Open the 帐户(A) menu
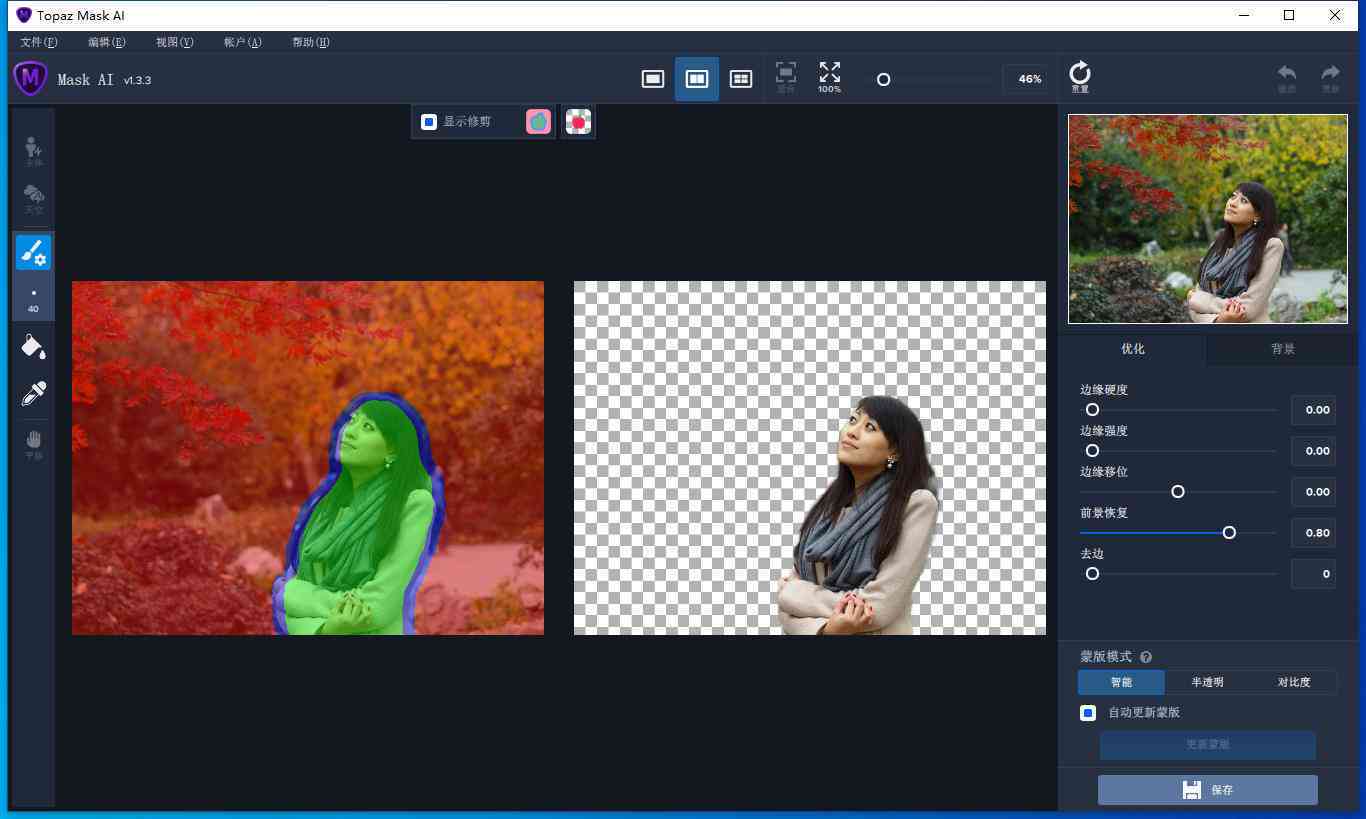 coord(243,42)
